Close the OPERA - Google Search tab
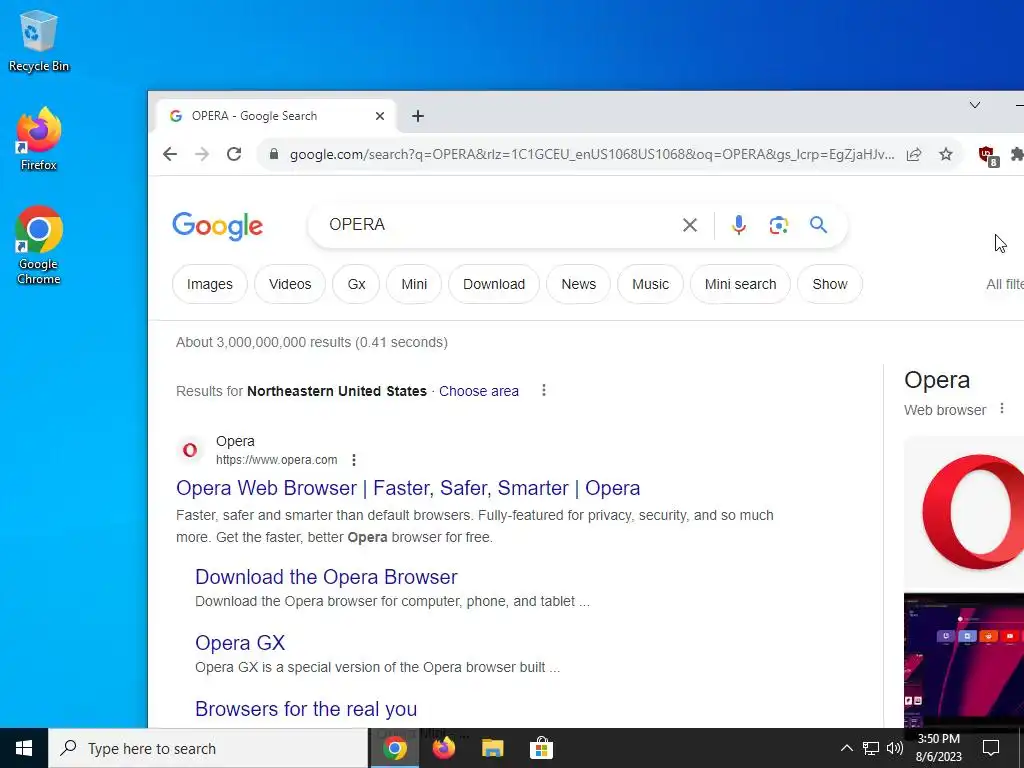Screen dimensions: 1024x768 pos(379,116)
